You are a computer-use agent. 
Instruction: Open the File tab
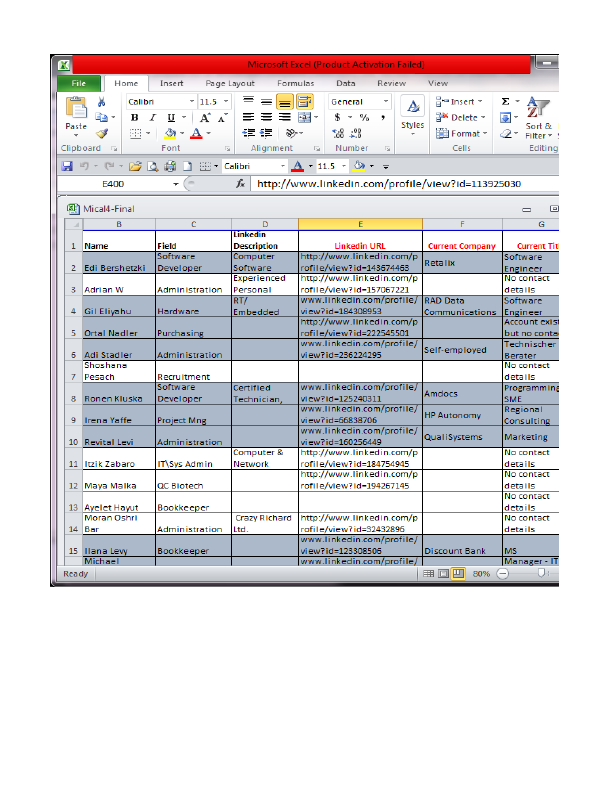[79, 83]
